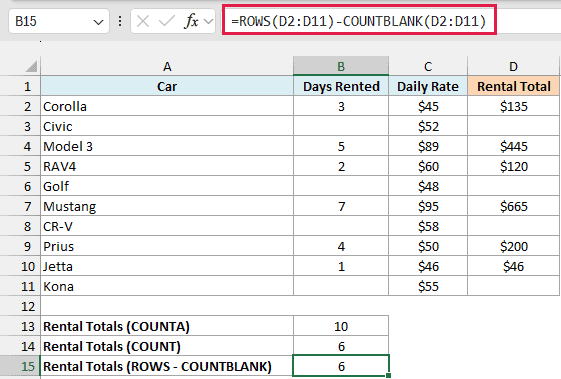Select row 15 header
The width and height of the screenshot is (561, 379).
pos(20,366)
